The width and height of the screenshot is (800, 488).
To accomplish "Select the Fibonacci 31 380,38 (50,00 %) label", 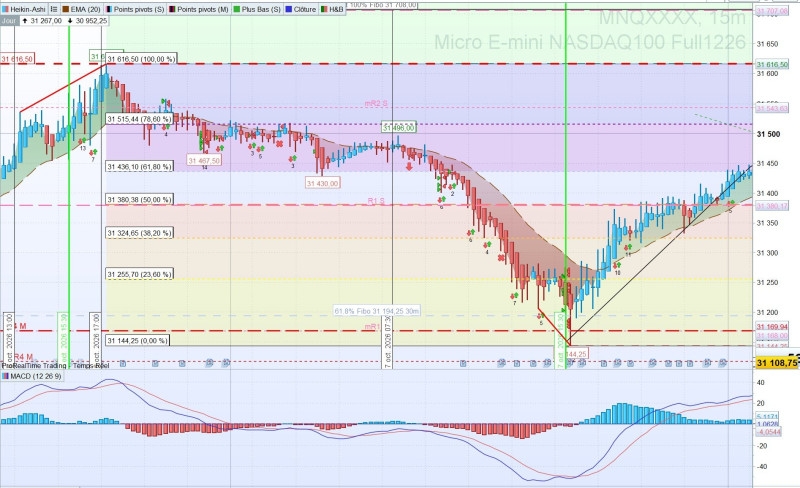I will point(139,200).
